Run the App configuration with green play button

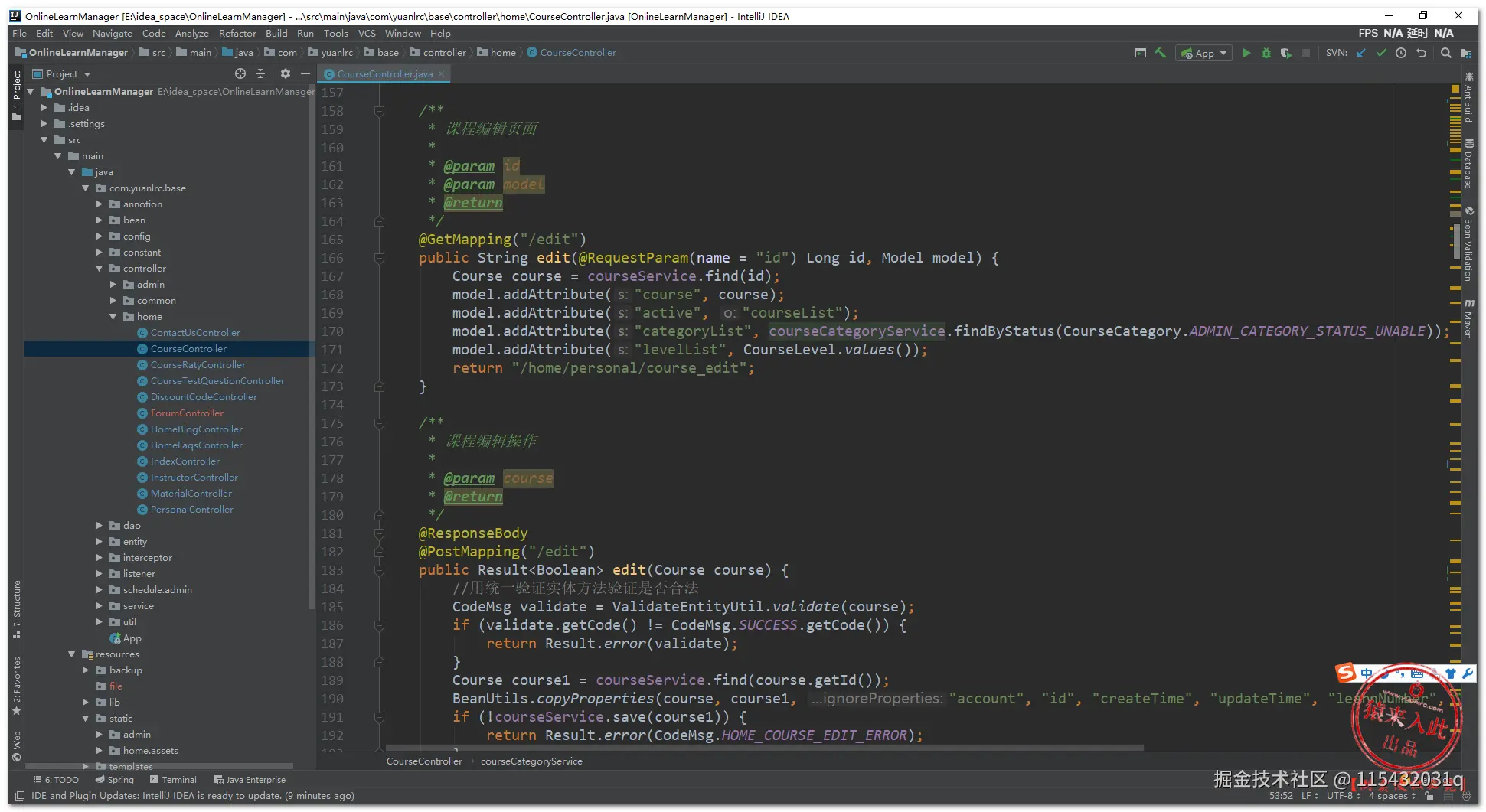point(1246,53)
